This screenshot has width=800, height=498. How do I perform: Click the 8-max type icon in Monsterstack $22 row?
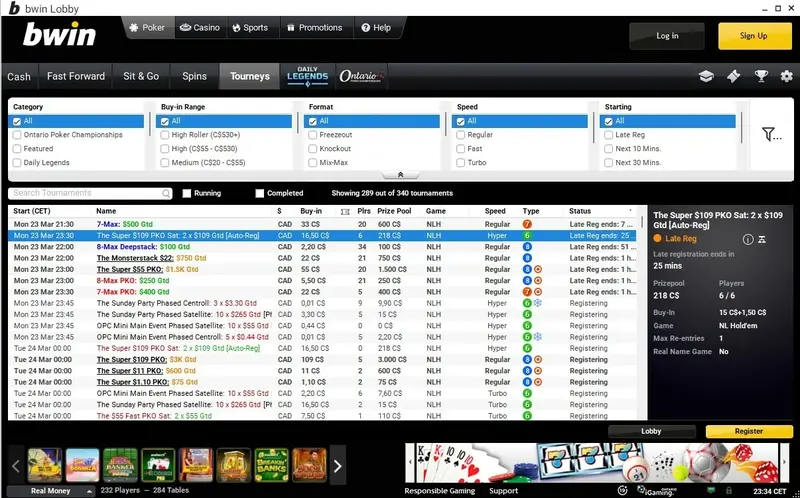[527, 258]
